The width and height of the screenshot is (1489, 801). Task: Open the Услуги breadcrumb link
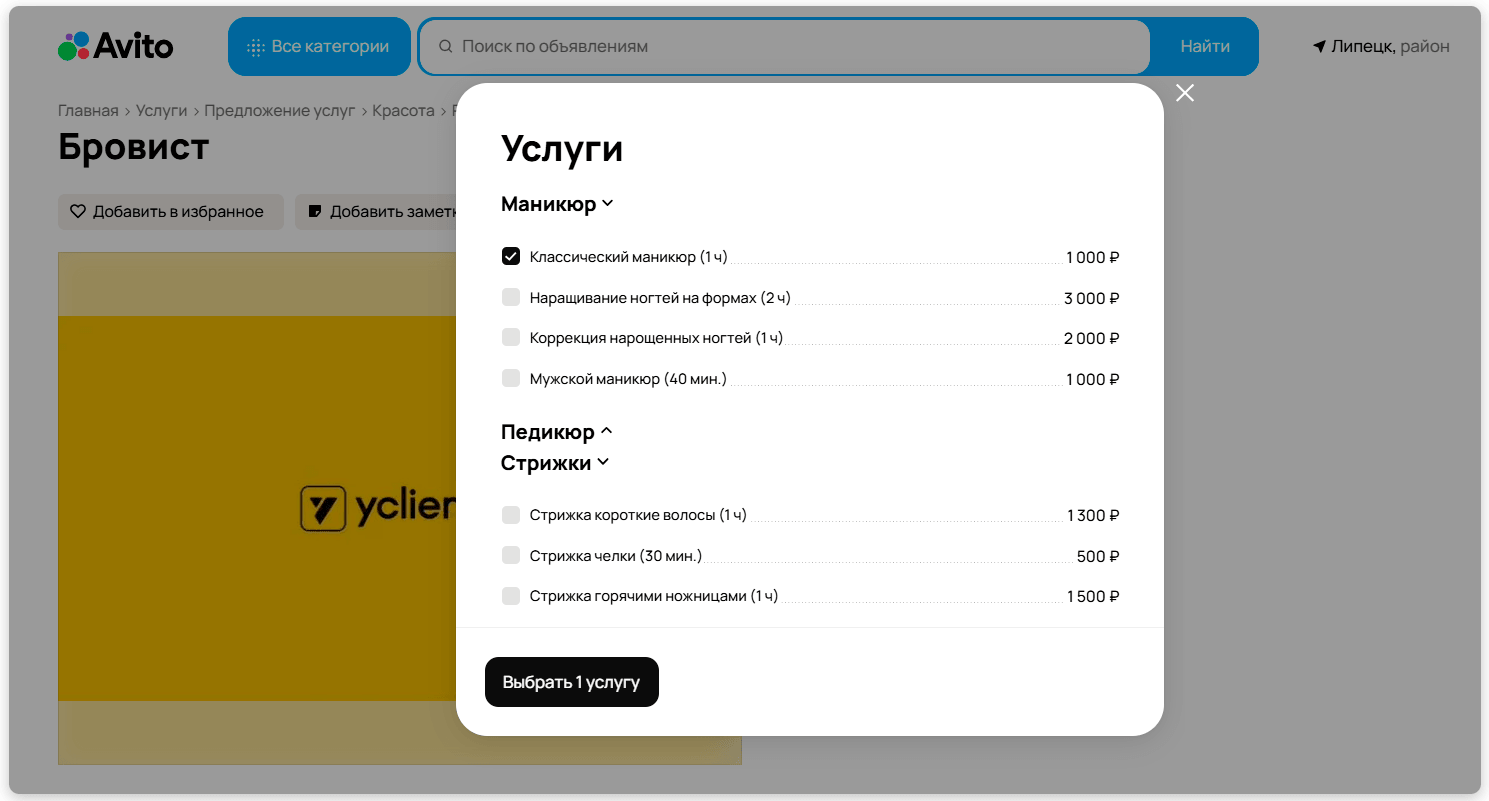pyautogui.click(x=161, y=110)
